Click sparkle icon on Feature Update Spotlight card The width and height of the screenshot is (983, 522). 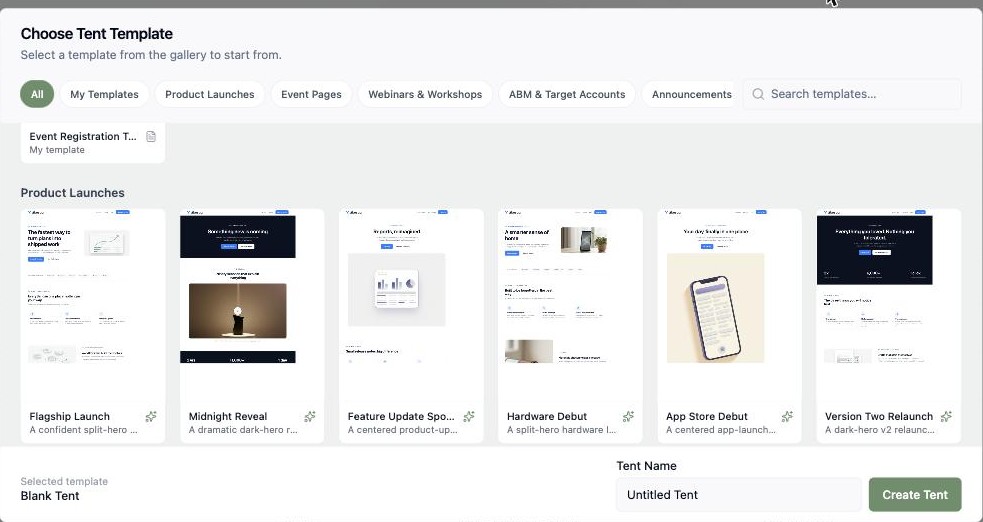tap(469, 416)
